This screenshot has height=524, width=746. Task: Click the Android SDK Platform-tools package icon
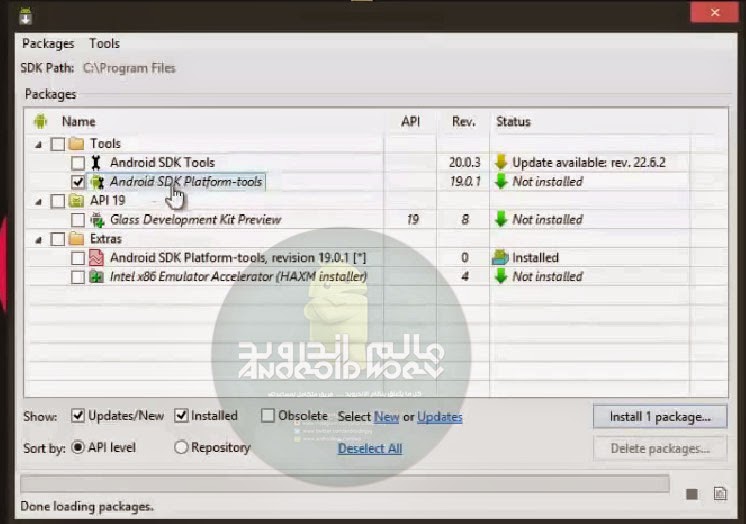(x=97, y=182)
